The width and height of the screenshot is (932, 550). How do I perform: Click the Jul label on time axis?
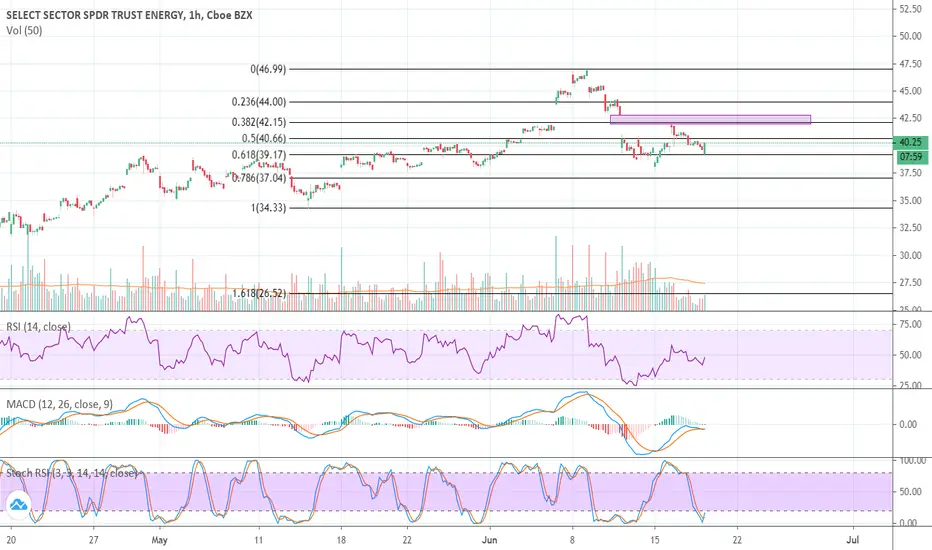tap(852, 540)
